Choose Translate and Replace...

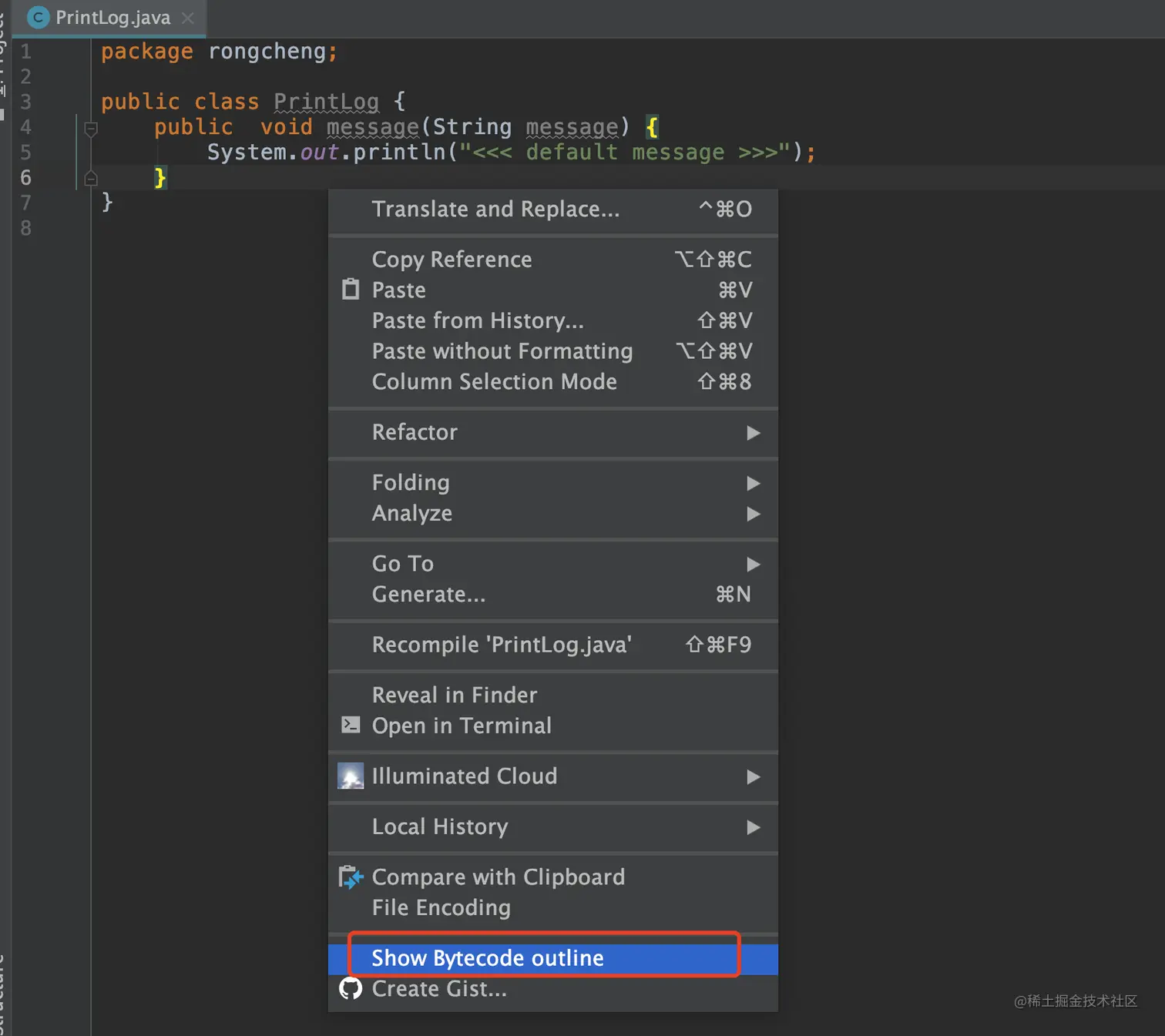(553, 209)
